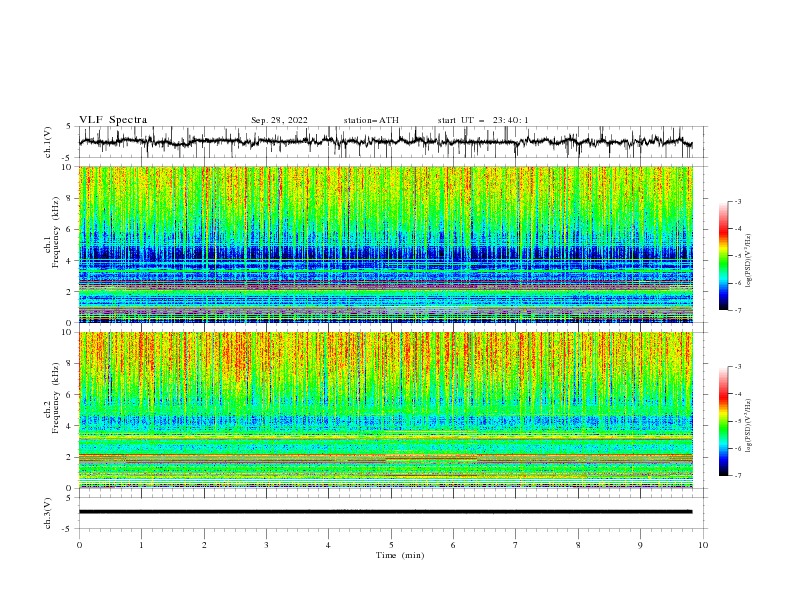
Task: Click the ch.3 flat black trace
Action: pyautogui.click(x=385, y=512)
